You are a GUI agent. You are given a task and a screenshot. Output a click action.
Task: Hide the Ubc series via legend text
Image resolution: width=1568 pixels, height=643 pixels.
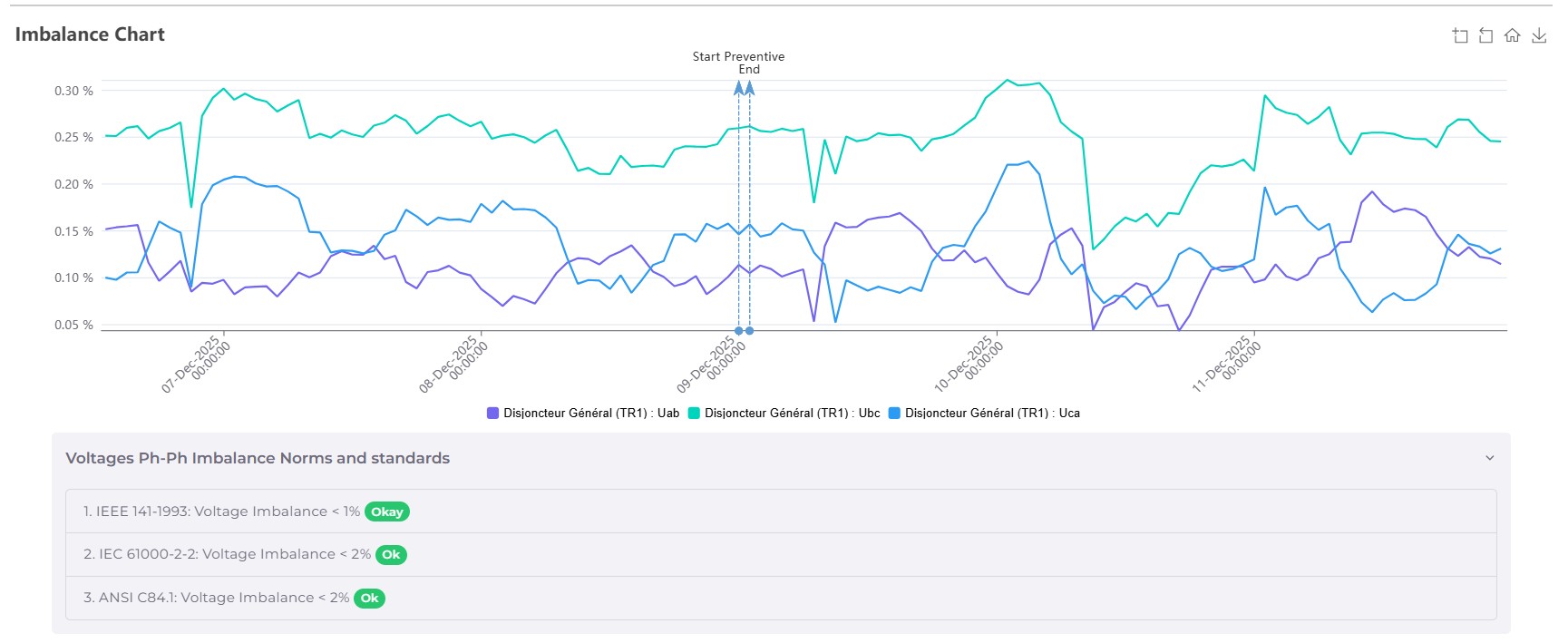(x=792, y=414)
